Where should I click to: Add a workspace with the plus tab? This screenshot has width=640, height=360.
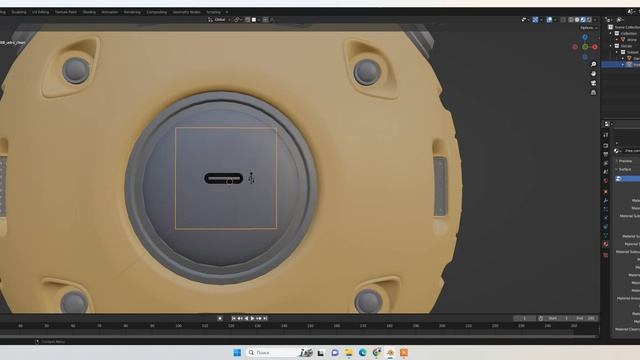point(227,12)
